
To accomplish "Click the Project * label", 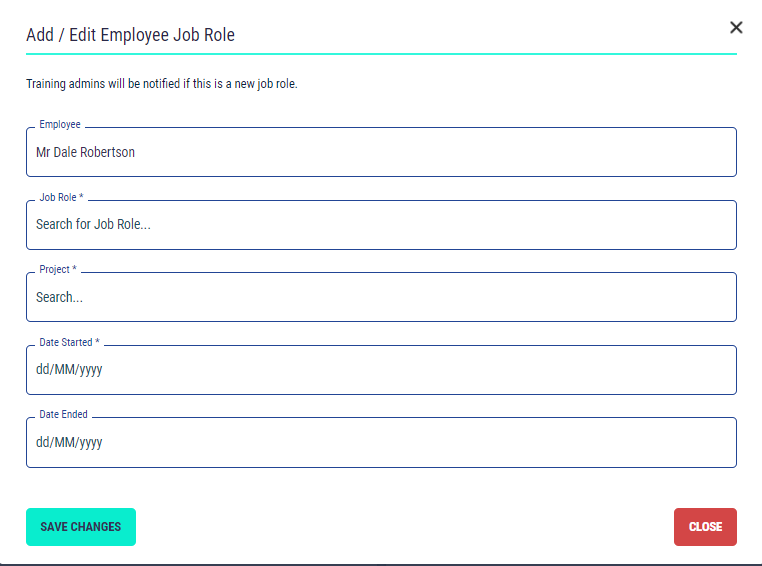I will click(58, 269).
